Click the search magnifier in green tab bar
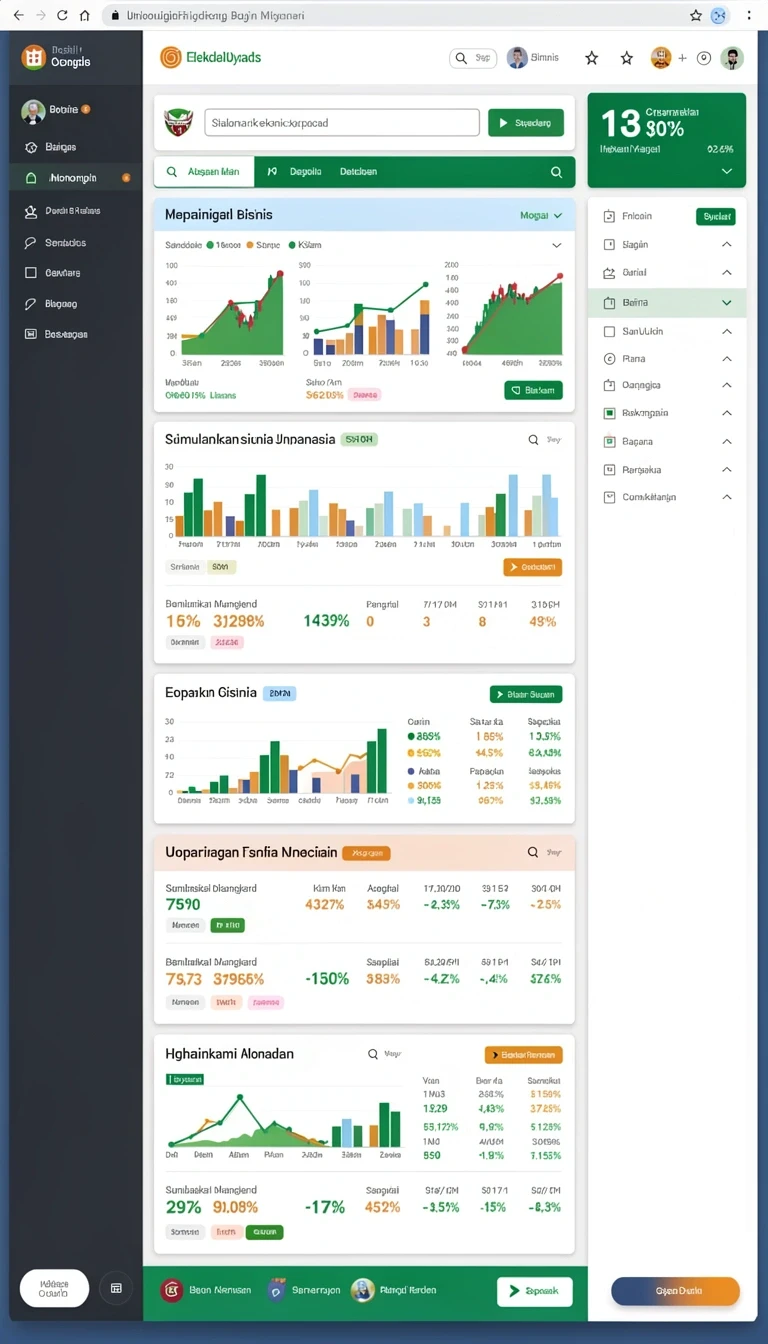The width and height of the screenshot is (768, 1344). tap(556, 172)
